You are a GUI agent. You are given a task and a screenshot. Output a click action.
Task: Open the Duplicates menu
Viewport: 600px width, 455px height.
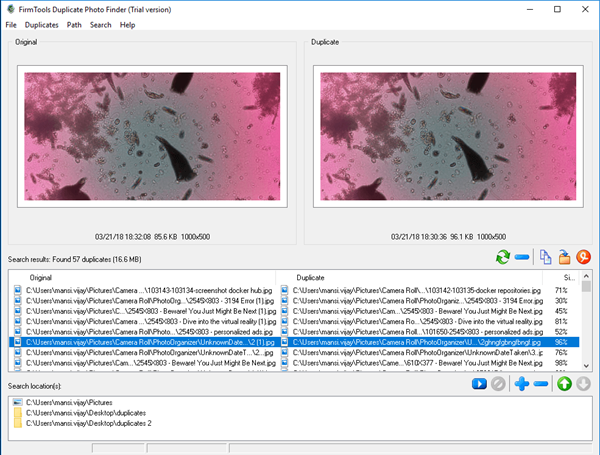pyautogui.click(x=41, y=25)
